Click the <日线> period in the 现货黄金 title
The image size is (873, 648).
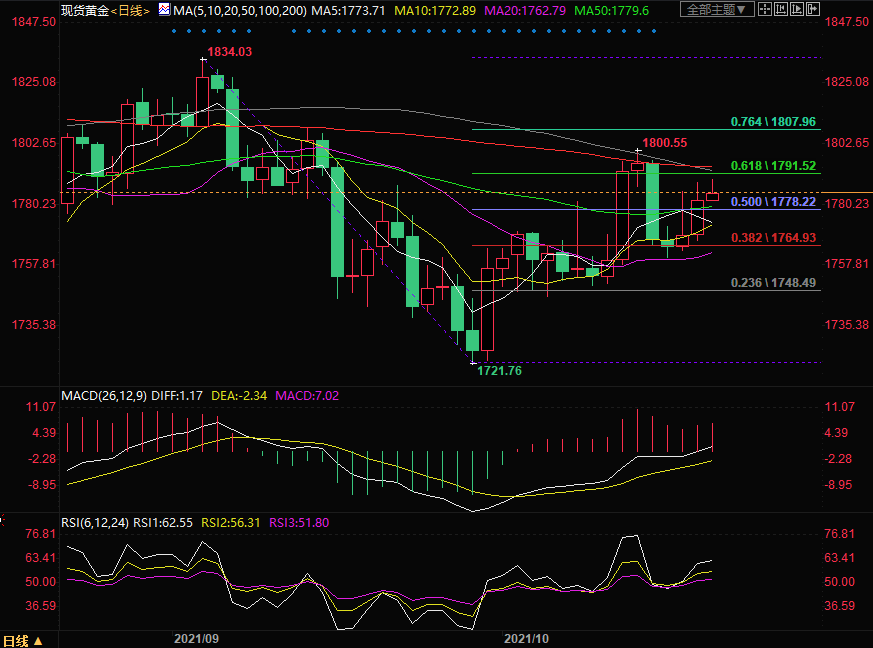(128, 10)
